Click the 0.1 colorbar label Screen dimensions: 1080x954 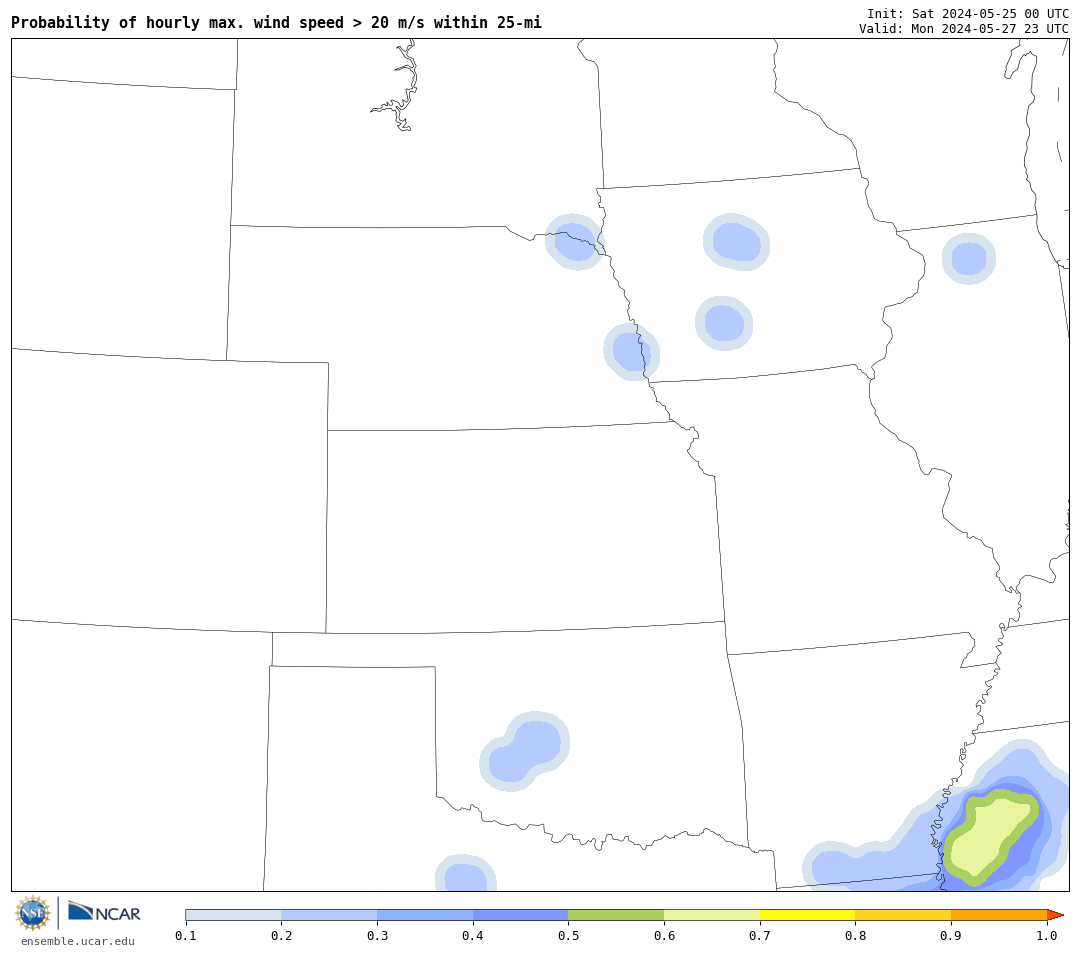[185, 935]
